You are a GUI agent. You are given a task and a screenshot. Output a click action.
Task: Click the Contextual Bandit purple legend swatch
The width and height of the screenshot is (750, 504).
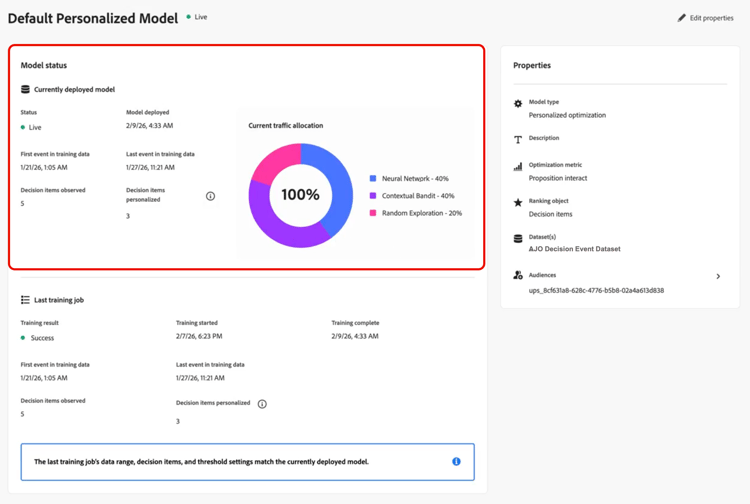pyautogui.click(x=373, y=196)
